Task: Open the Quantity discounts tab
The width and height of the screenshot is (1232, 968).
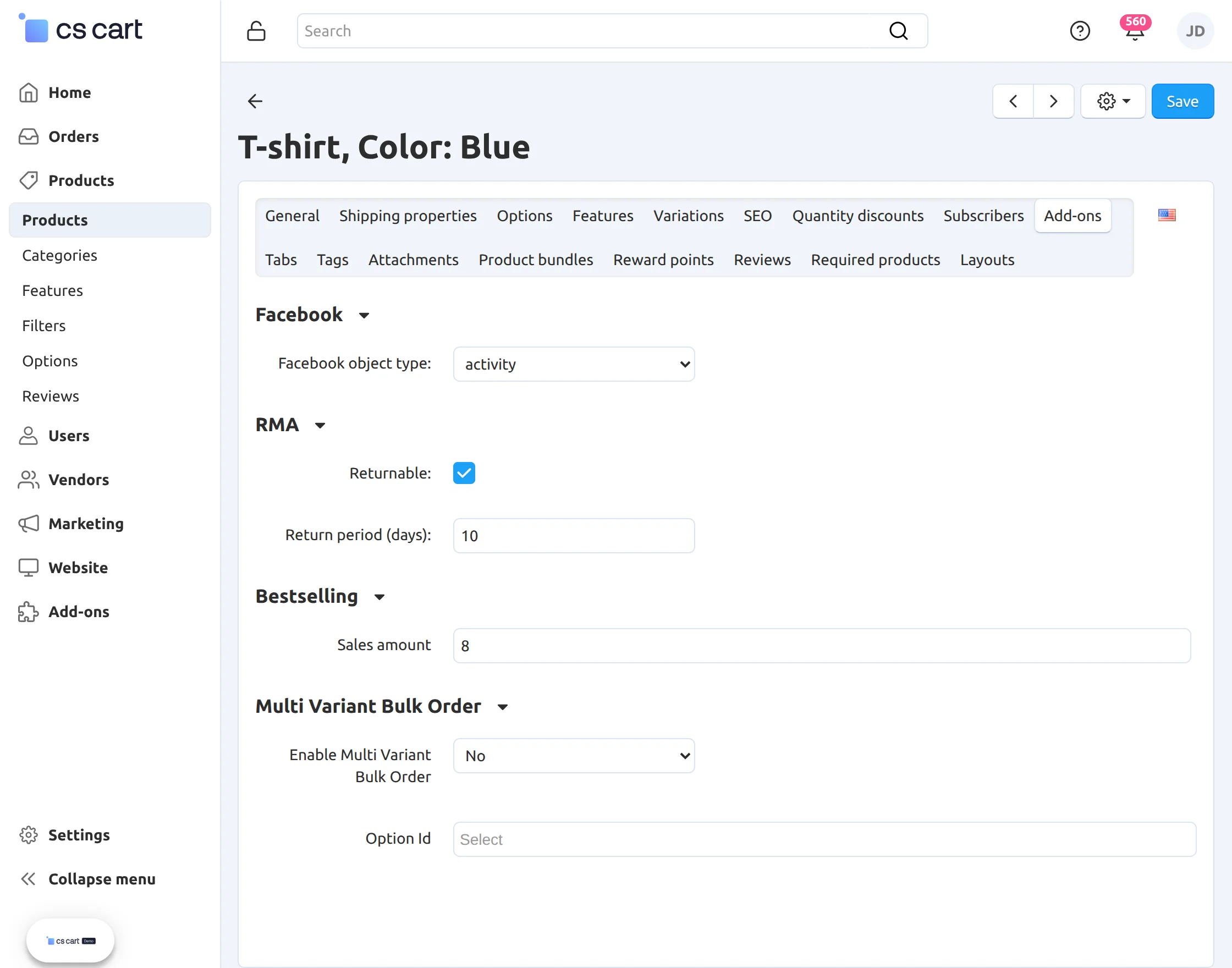Action: click(x=858, y=216)
